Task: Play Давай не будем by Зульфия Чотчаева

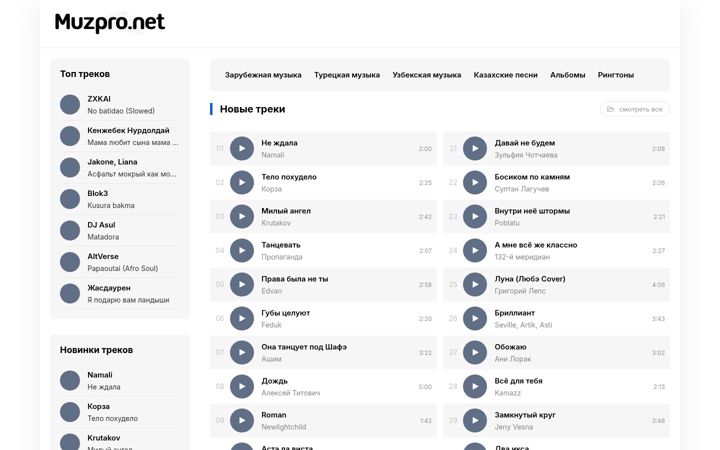Action: pos(475,148)
